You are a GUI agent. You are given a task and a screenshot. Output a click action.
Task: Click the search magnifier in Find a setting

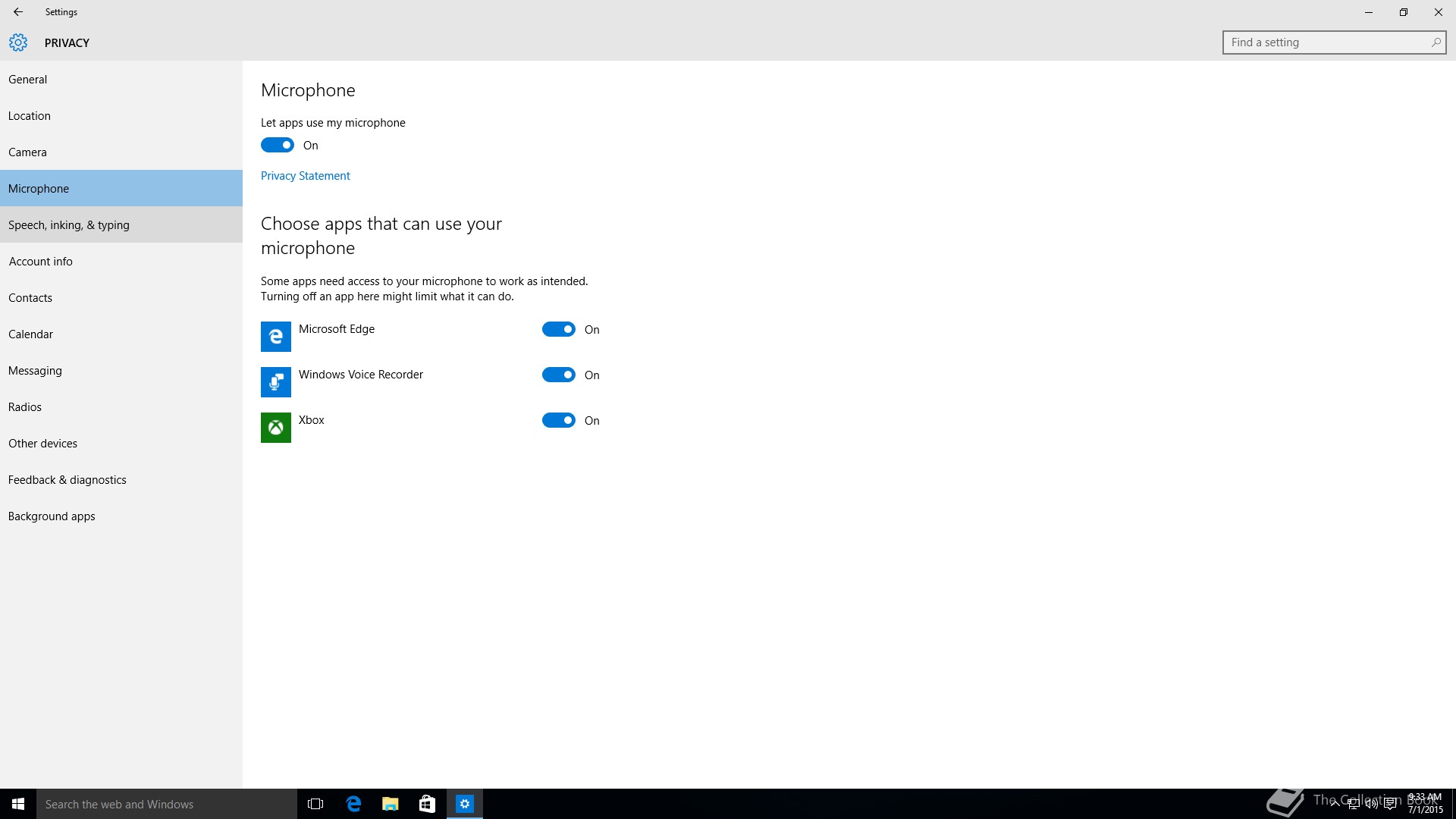[x=1436, y=42]
